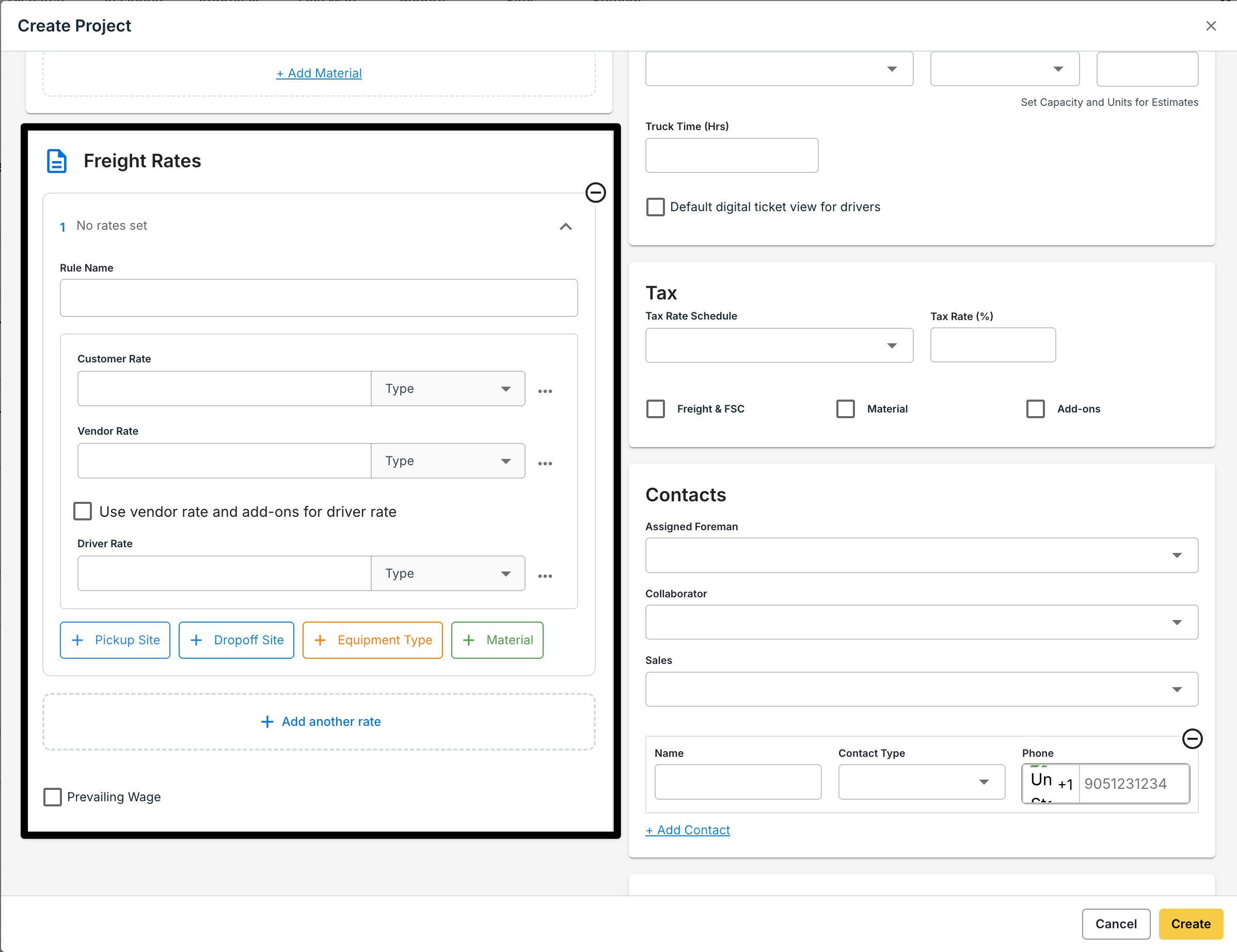Open Customer Rate more options ellipsis
This screenshot has width=1237, height=952.
(x=545, y=391)
